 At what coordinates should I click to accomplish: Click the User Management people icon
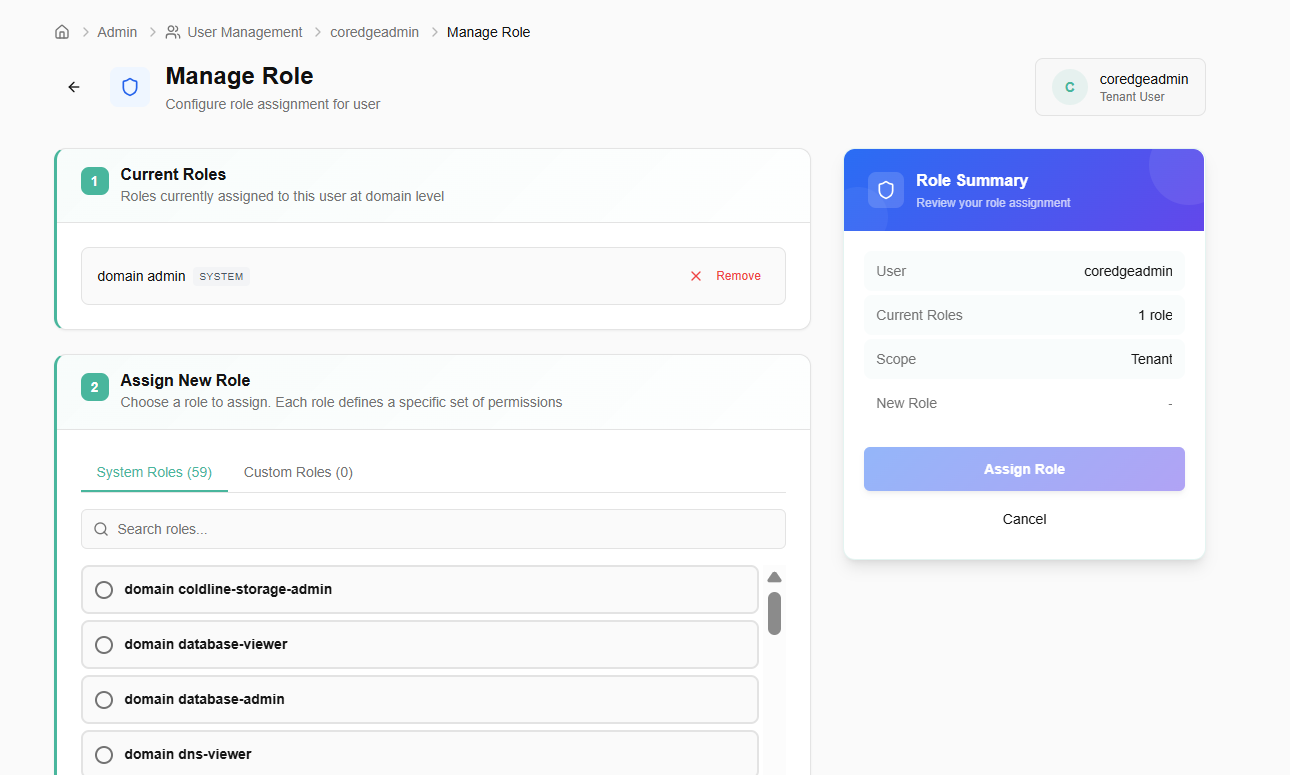(173, 32)
